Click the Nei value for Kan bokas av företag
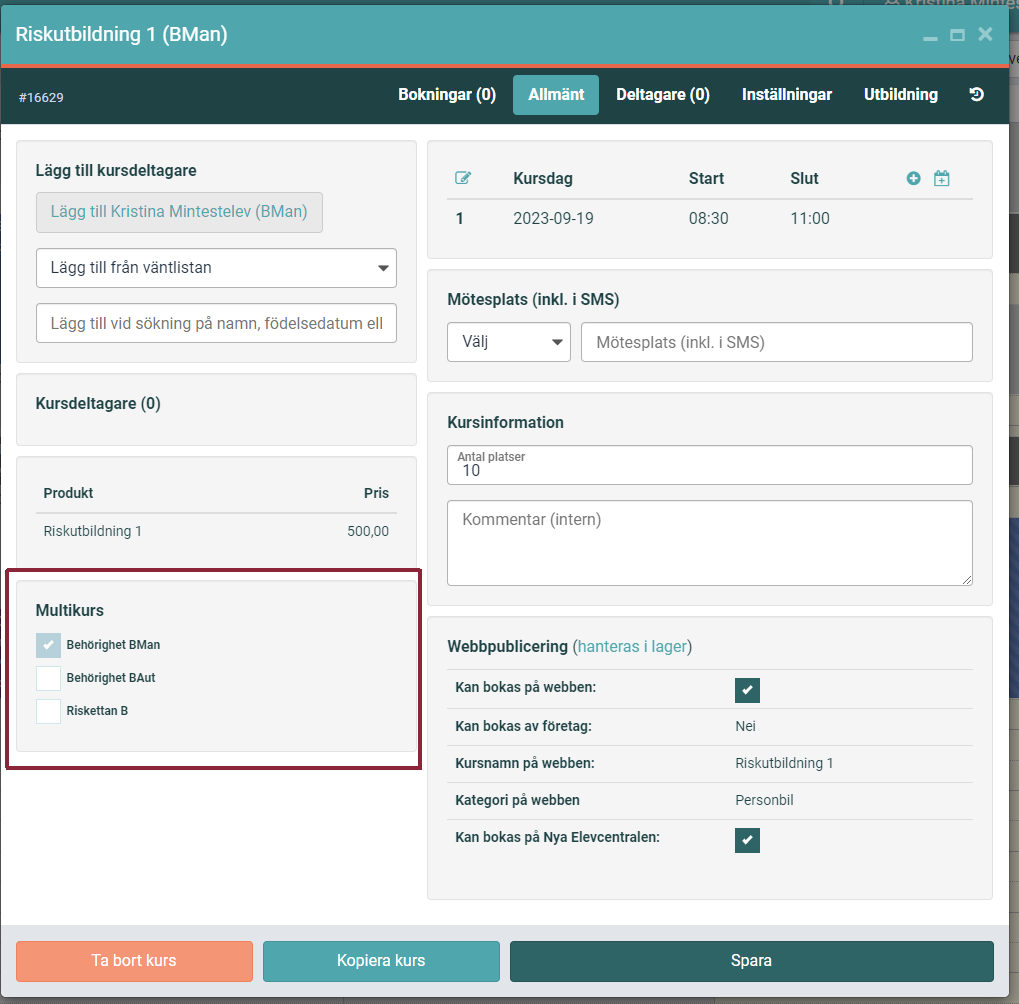The image size is (1019, 1004). [745, 726]
